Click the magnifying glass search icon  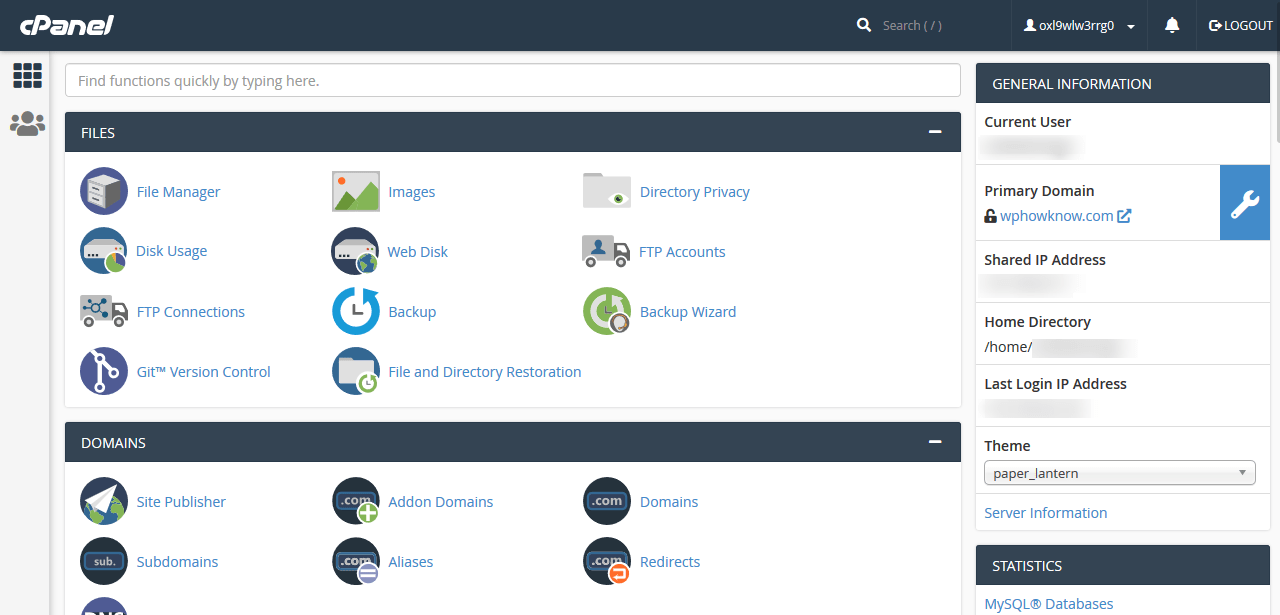(x=864, y=25)
